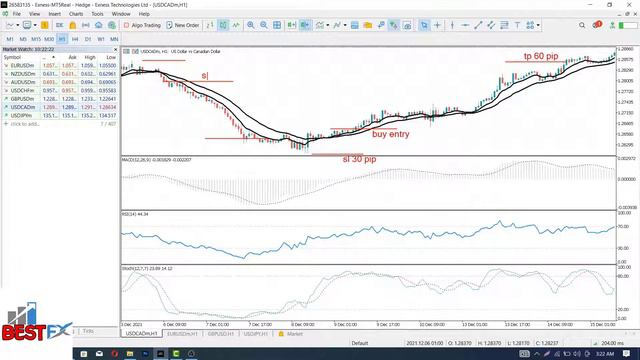The height and width of the screenshot is (360, 640).
Task: Open the View menu
Action: 34,14
